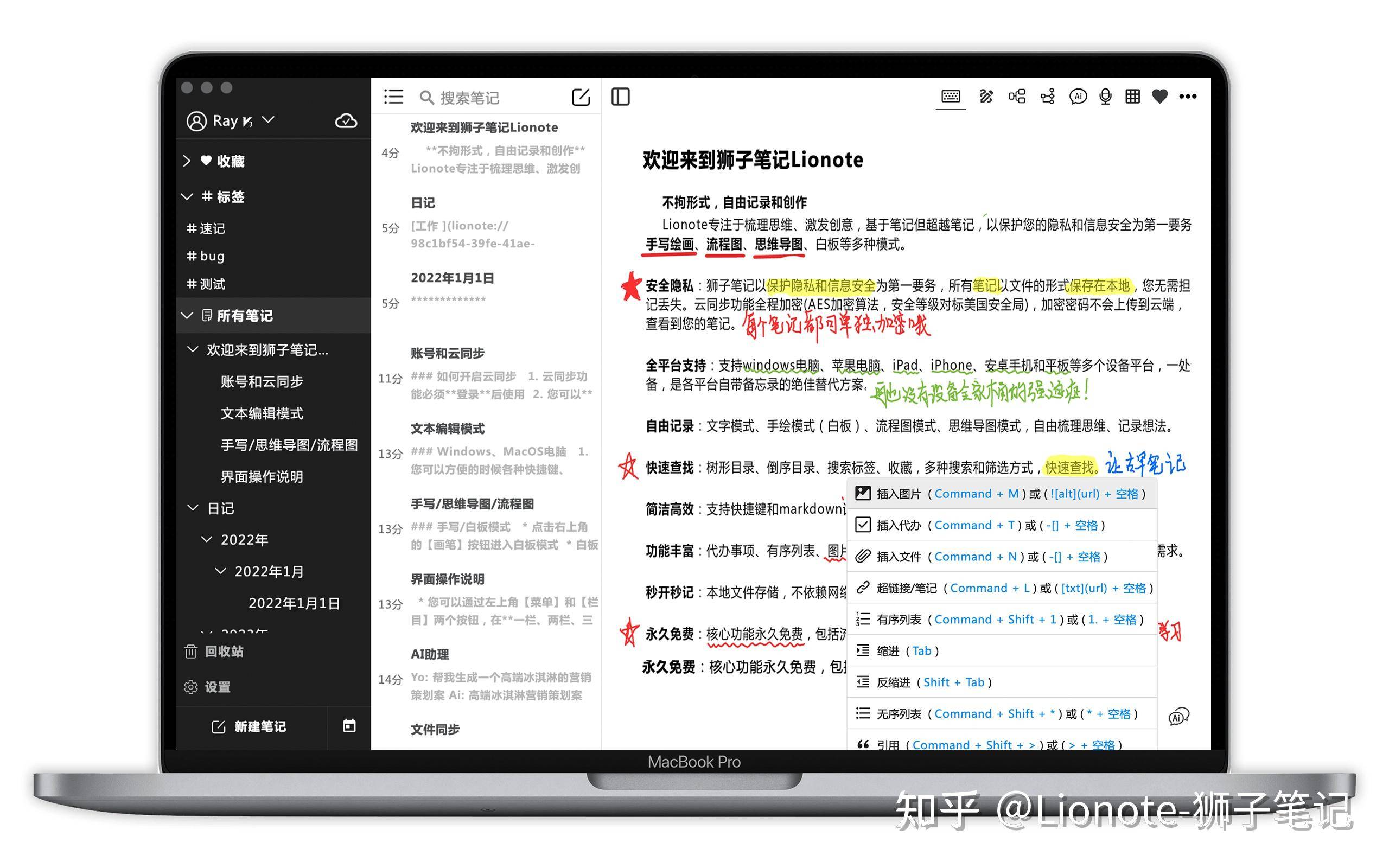This screenshot has height=868, width=1389.
Task: Open 文本编辑模式 in the sidebar tree
Action: point(262,413)
